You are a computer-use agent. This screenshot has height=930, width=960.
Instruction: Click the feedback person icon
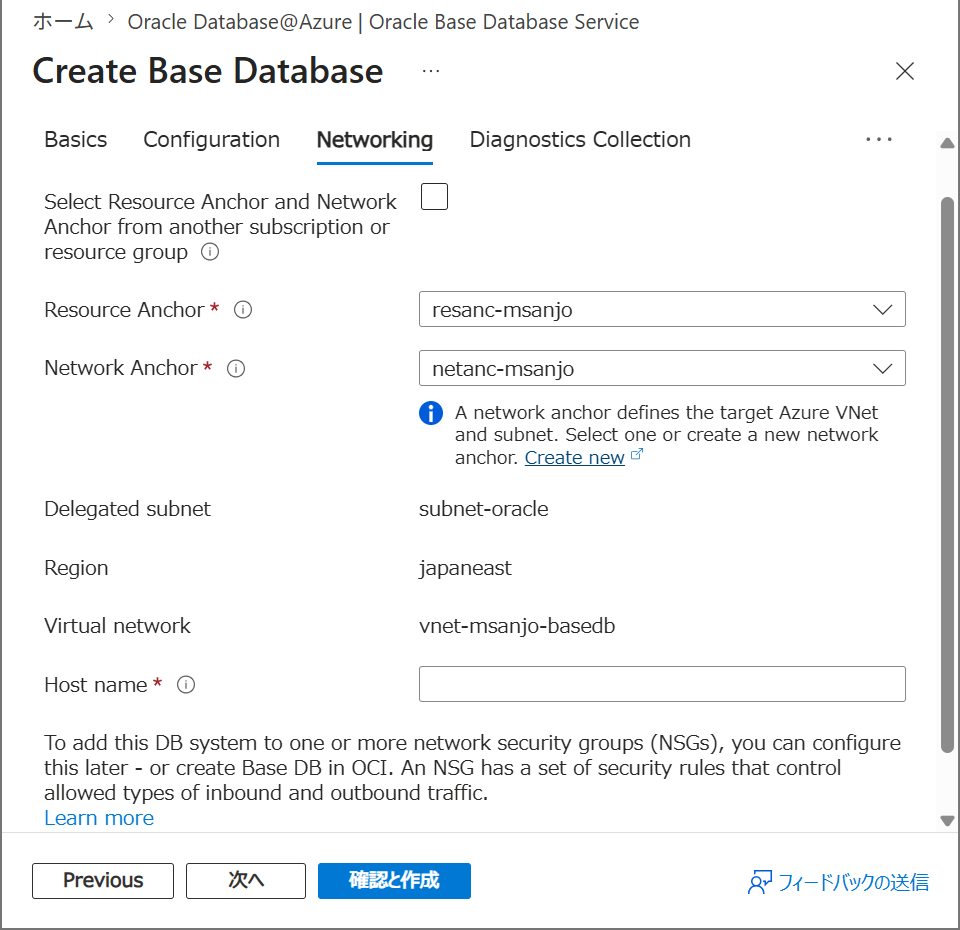760,882
